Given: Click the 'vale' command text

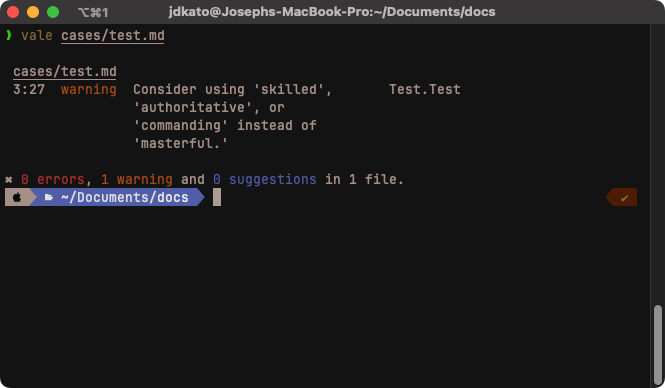Looking at the screenshot, I should pos(36,36).
